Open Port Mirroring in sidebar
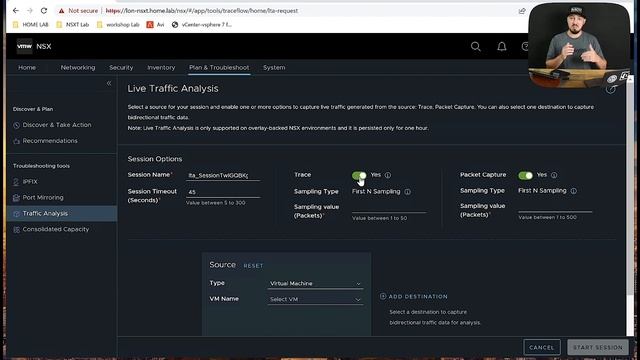This screenshot has width=640, height=360. tap(43, 198)
